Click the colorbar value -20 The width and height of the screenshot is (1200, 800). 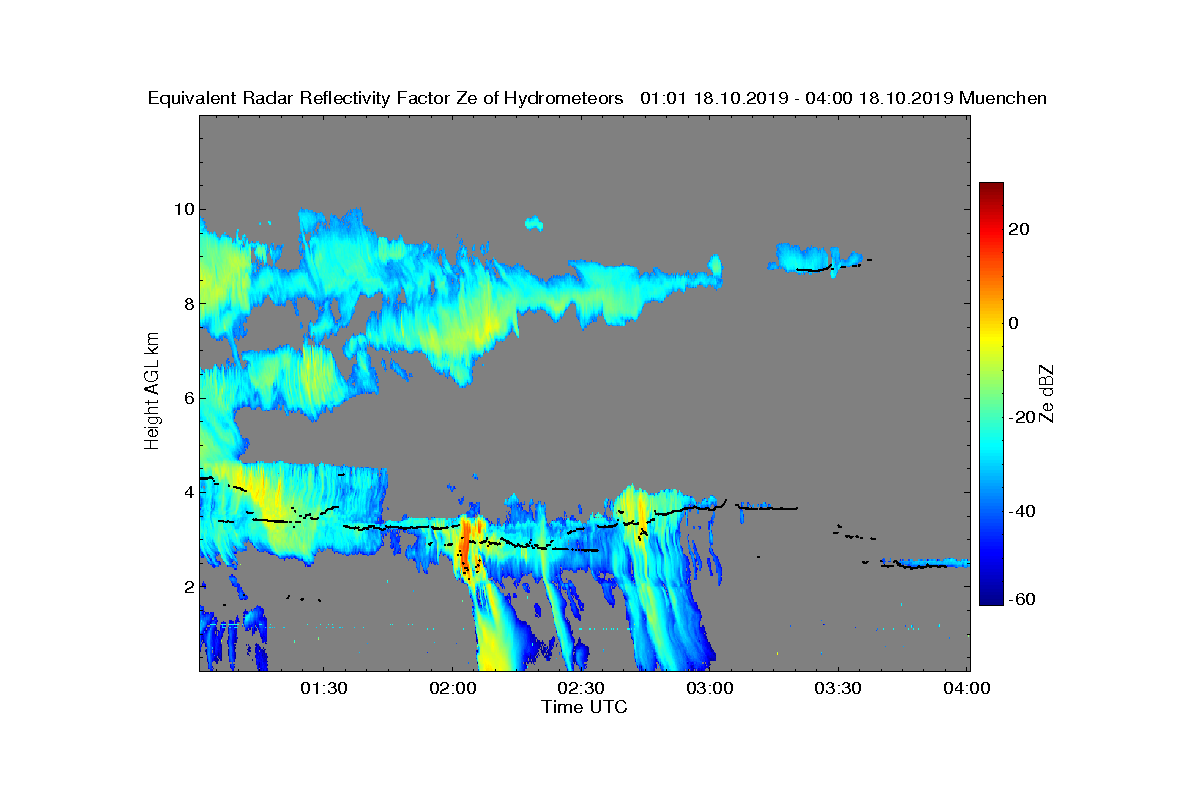tap(1023, 417)
